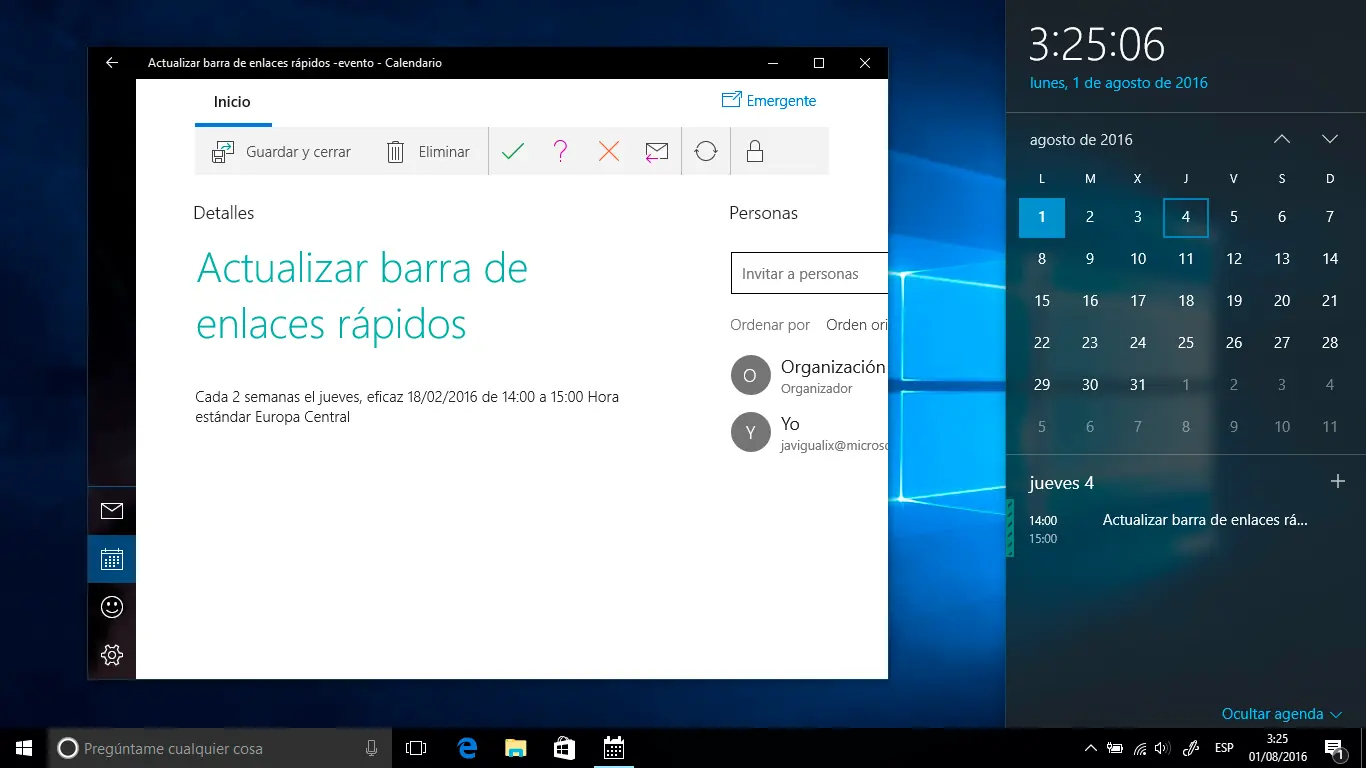Mark the event as private
The height and width of the screenshot is (768, 1366).
(755, 151)
